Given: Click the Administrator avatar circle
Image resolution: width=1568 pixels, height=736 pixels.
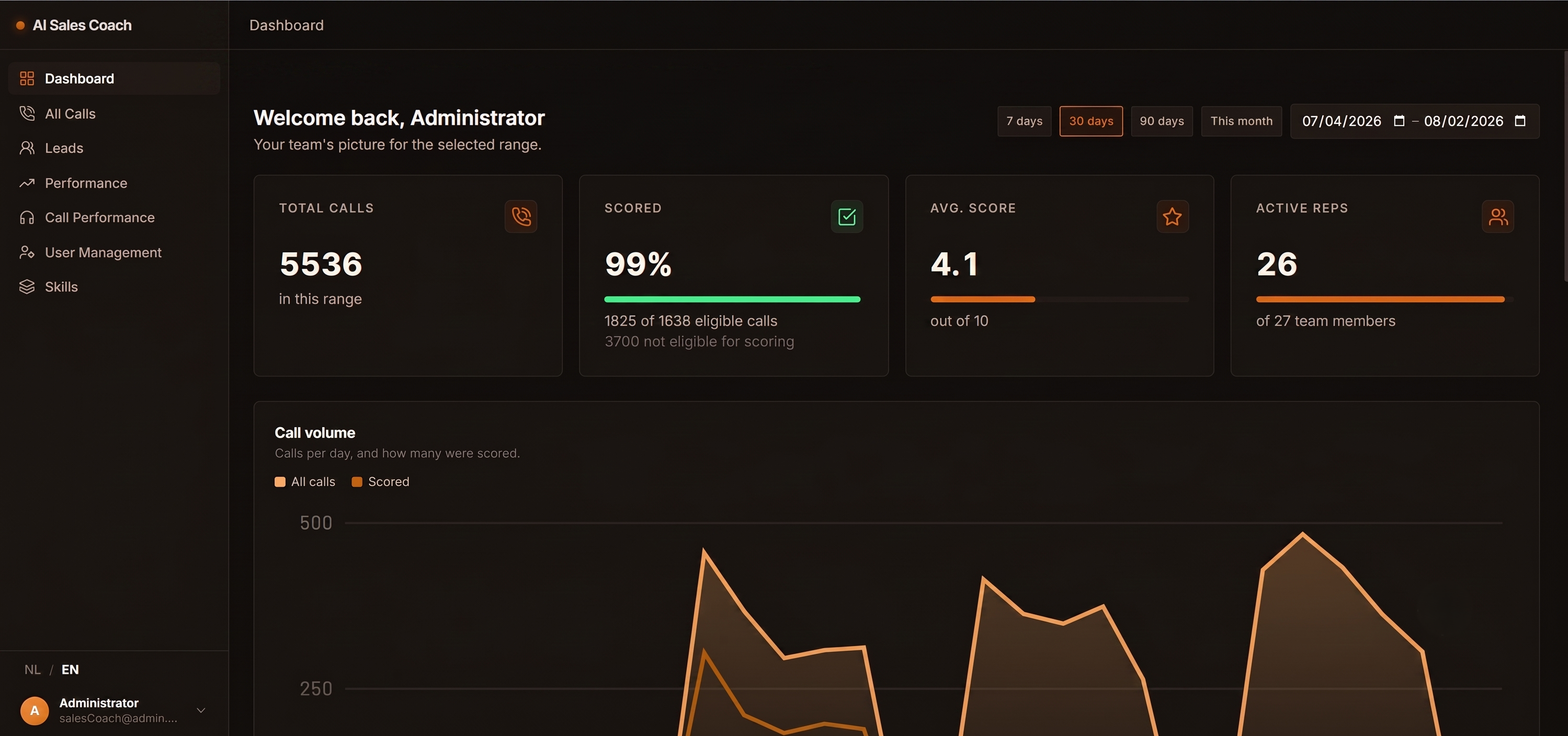Looking at the screenshot, I should click(x=35, y=710).
